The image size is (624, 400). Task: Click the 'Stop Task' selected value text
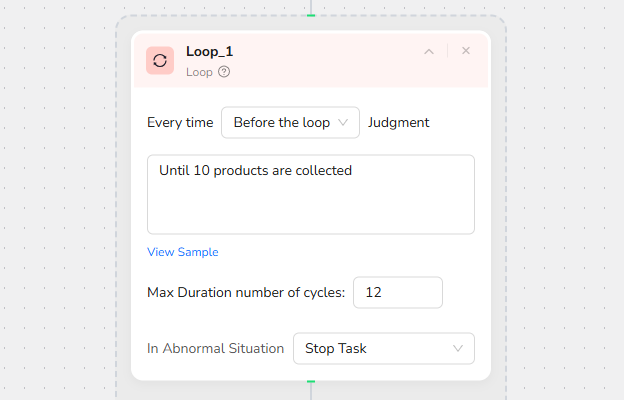pos(336,349)
